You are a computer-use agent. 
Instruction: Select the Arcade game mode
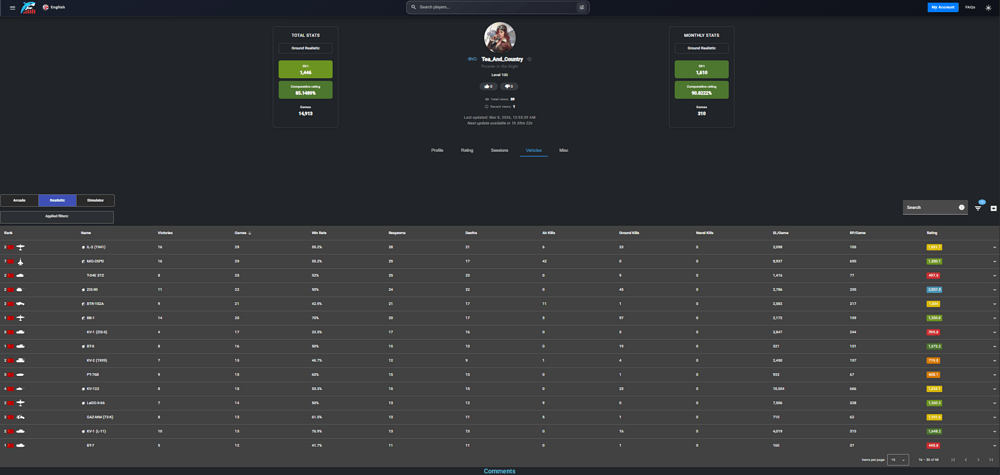19,200
